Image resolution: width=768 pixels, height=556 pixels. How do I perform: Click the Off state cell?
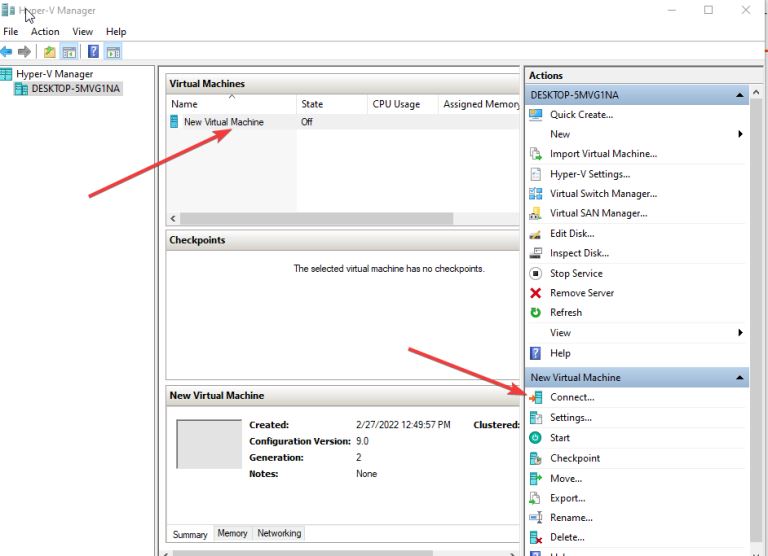[307, 122]
